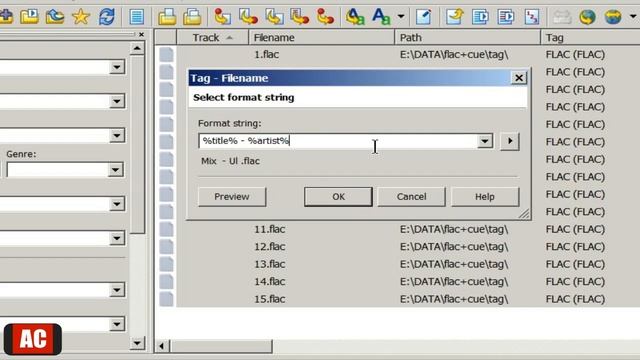Screen dimensions: 640x360
Task: Click the Filename - Filename converter icon
Action: (x=274, y=17)
